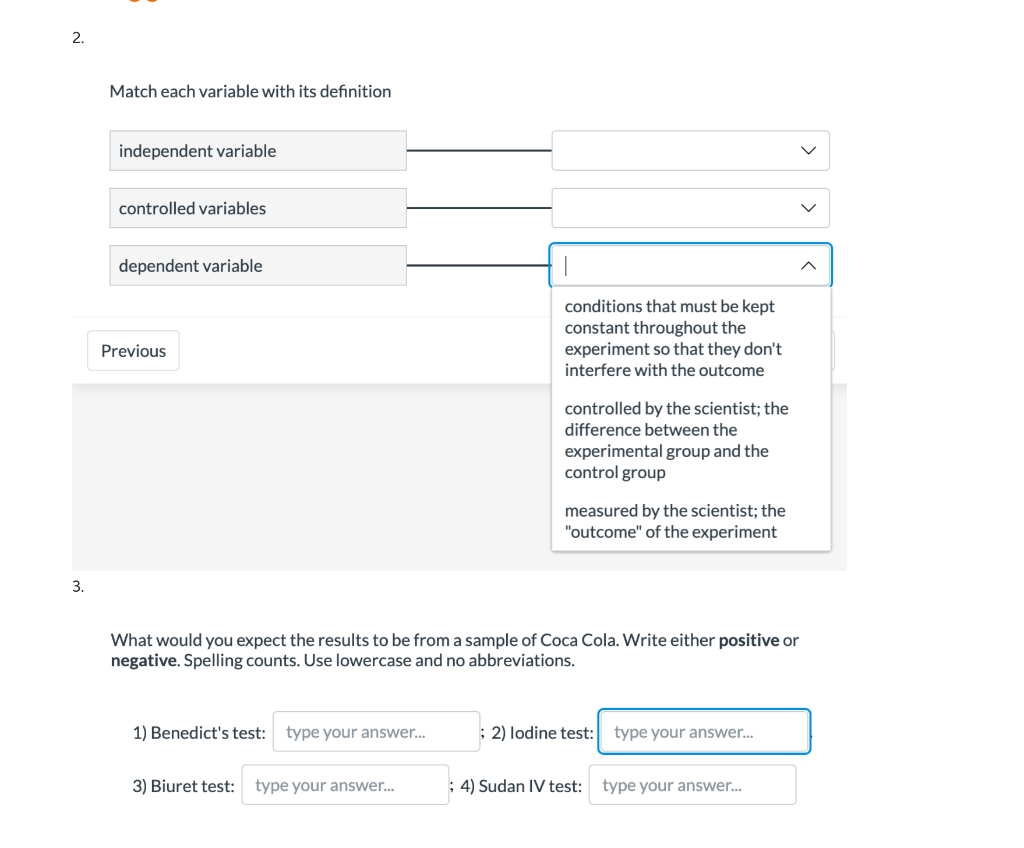
Task: Select the 'measured by the scientist' outcome option
Action: coord(675,521)
